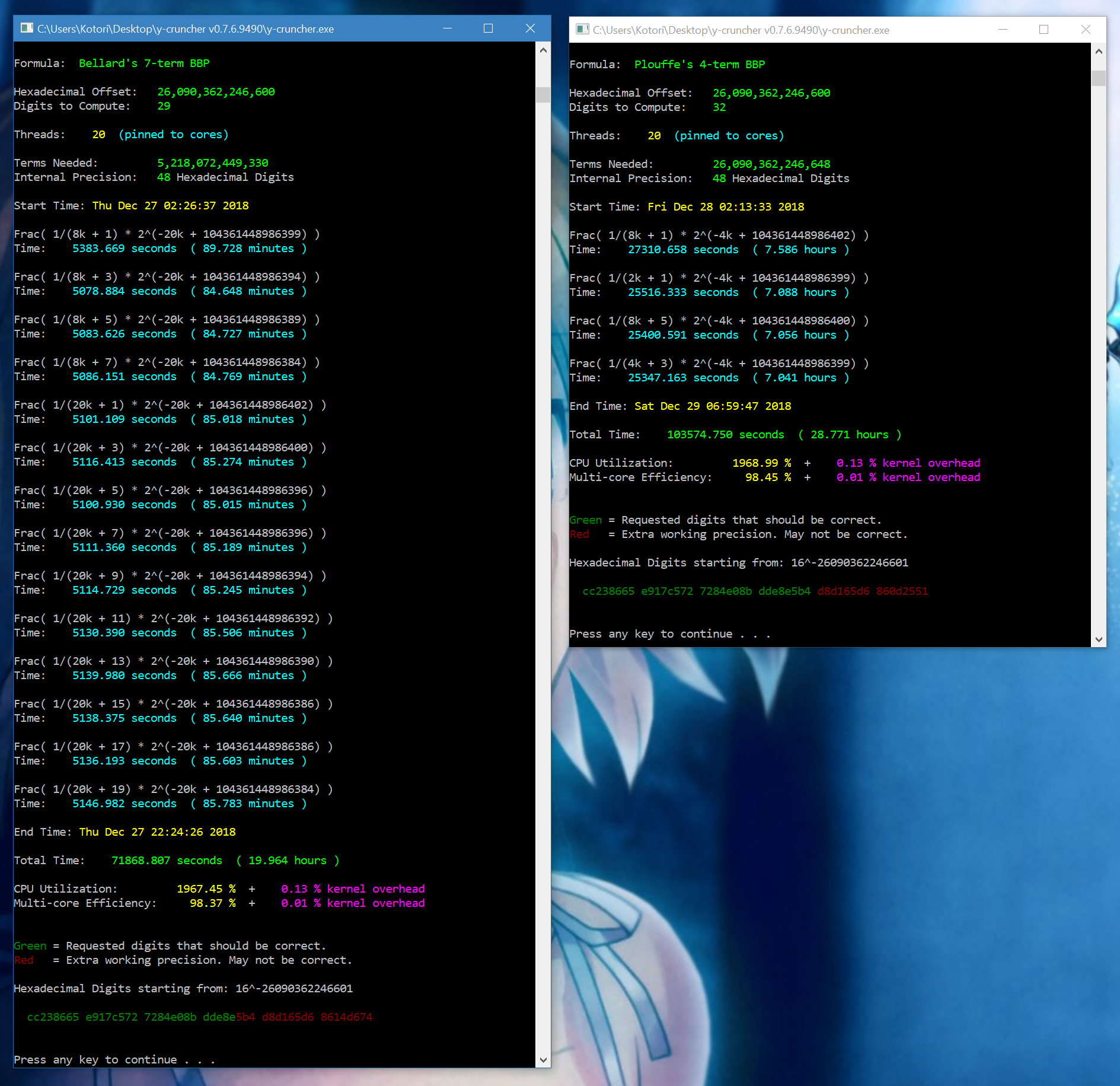Image resolution: width=1120 pixels, height=1086 pixels.
Task: Grab the scrollbar thumb in the Plouffe console
Action: (x=1098, y=78)
